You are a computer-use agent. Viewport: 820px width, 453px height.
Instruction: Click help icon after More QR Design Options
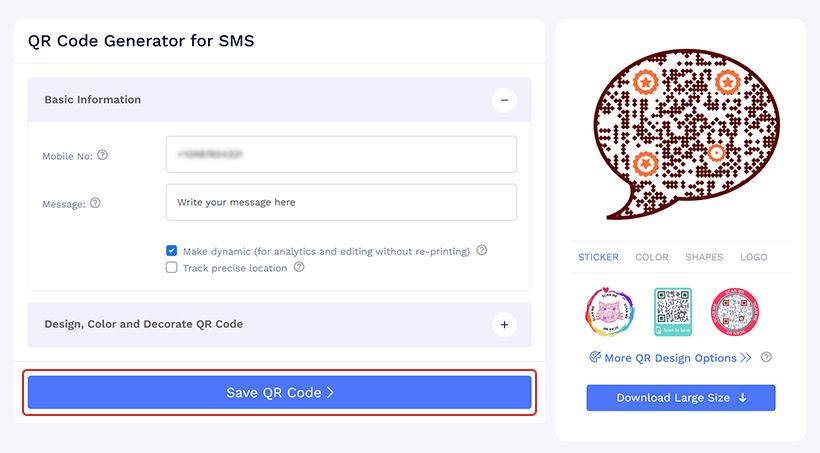tap(766, 357)
